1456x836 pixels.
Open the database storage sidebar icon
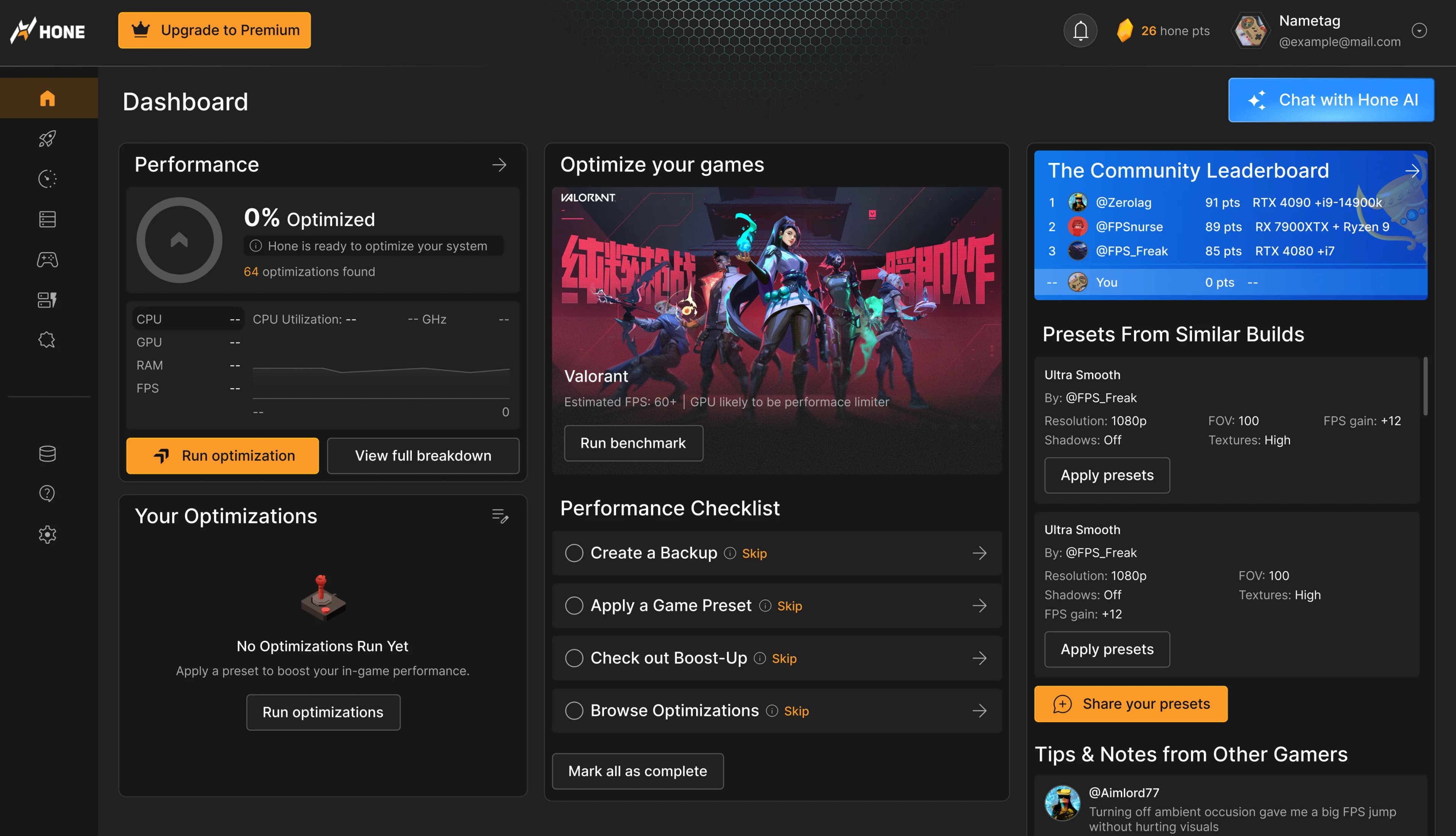click(48, 454)
